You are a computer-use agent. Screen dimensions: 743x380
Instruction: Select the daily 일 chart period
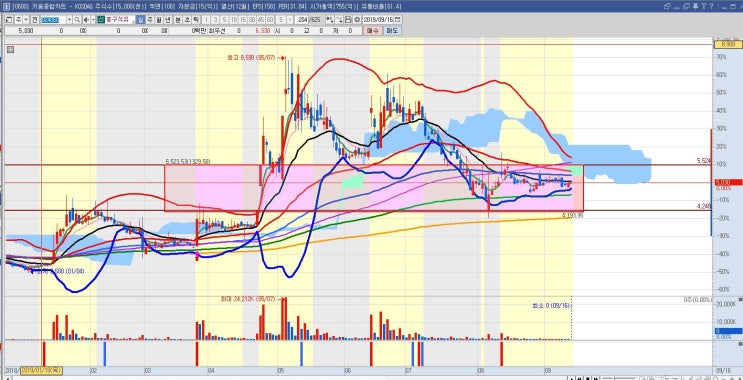(140, 20)
